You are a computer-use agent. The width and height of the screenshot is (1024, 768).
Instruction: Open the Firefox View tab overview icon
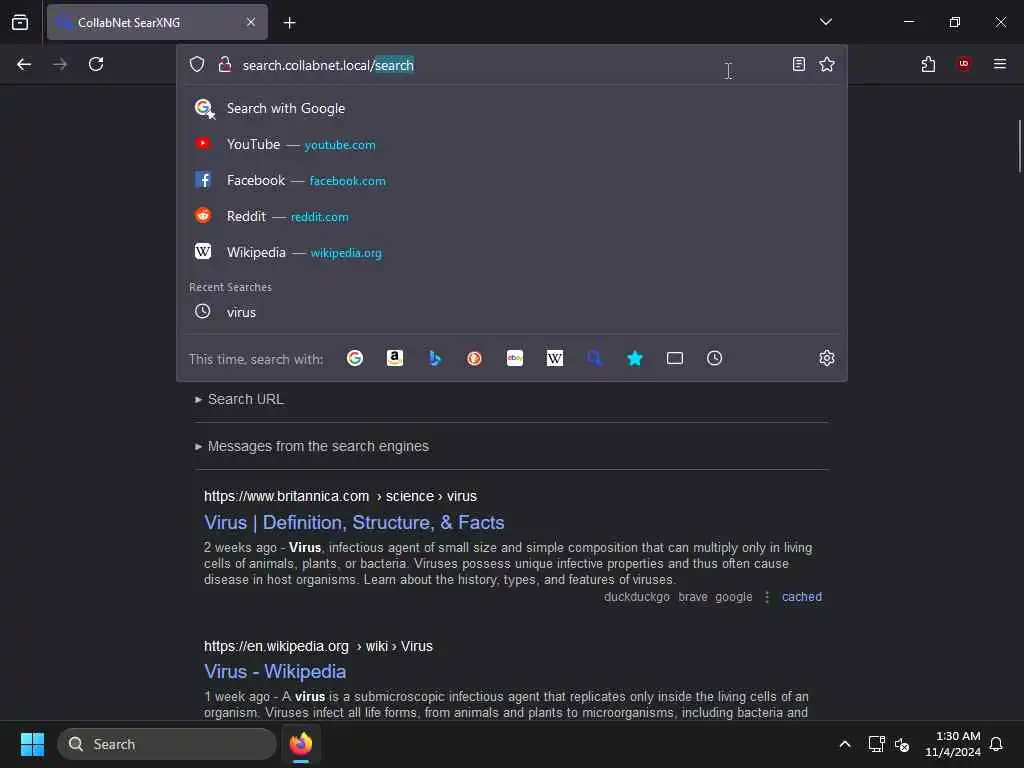point(20,22)
